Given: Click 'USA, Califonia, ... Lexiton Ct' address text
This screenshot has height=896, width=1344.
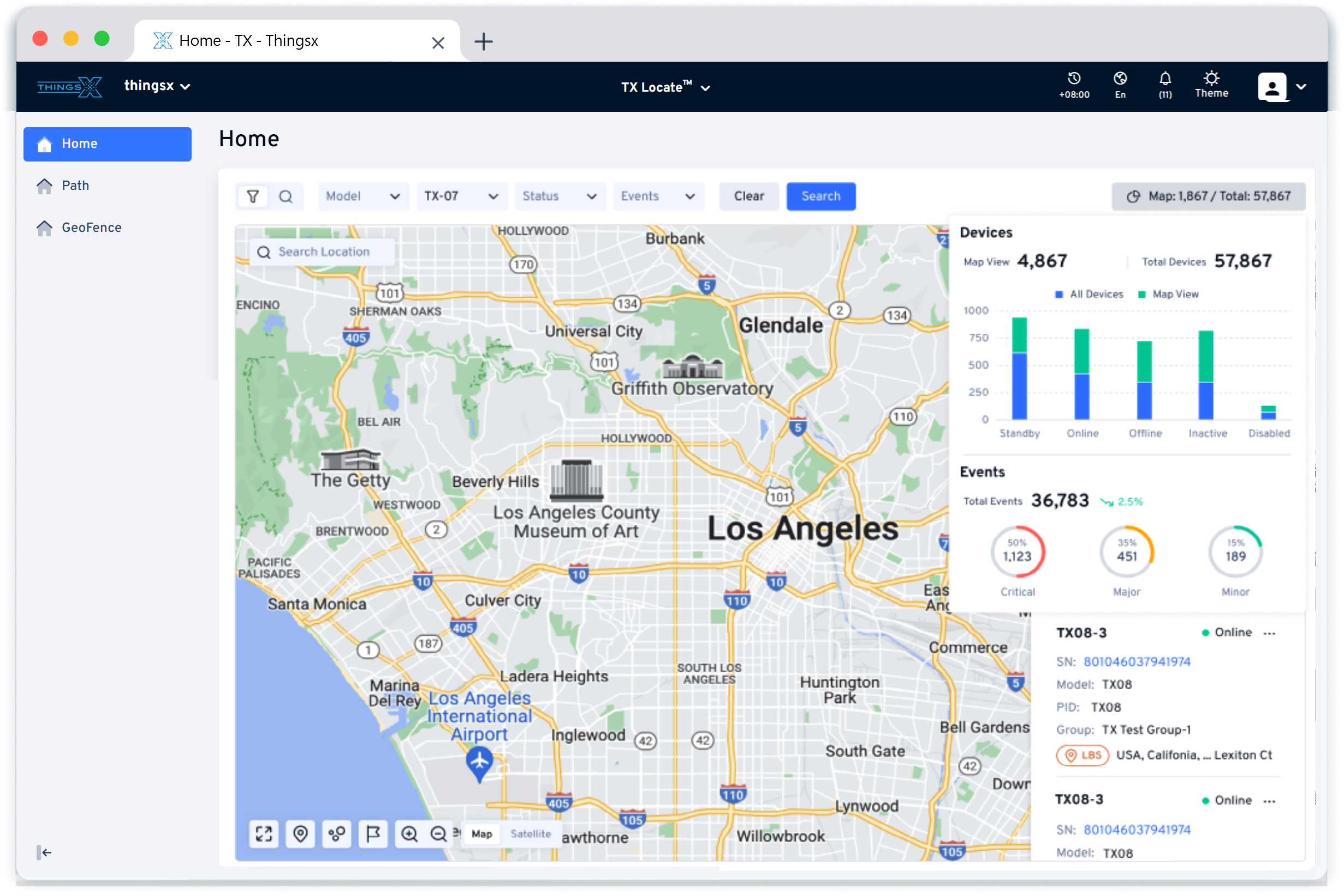Looking at the screenshot, I should pyautogui.click(x=1194, y=755).
